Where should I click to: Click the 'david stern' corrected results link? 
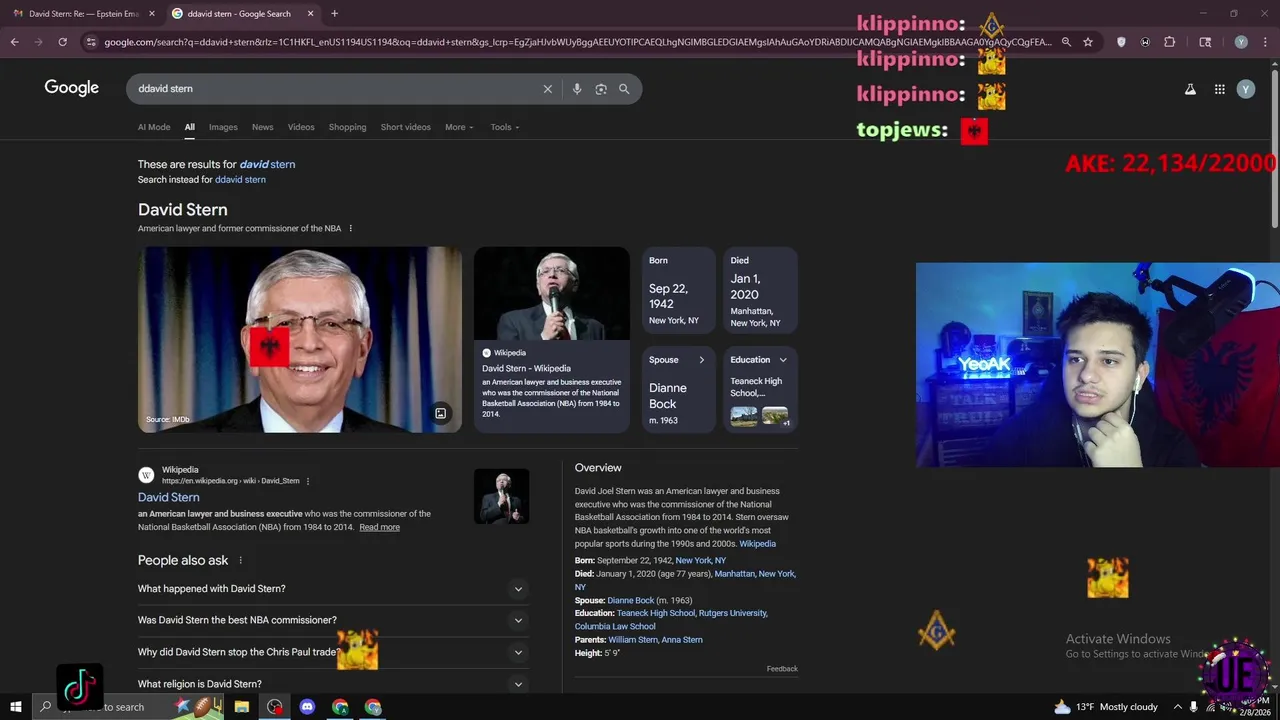[x=267, y=164]
